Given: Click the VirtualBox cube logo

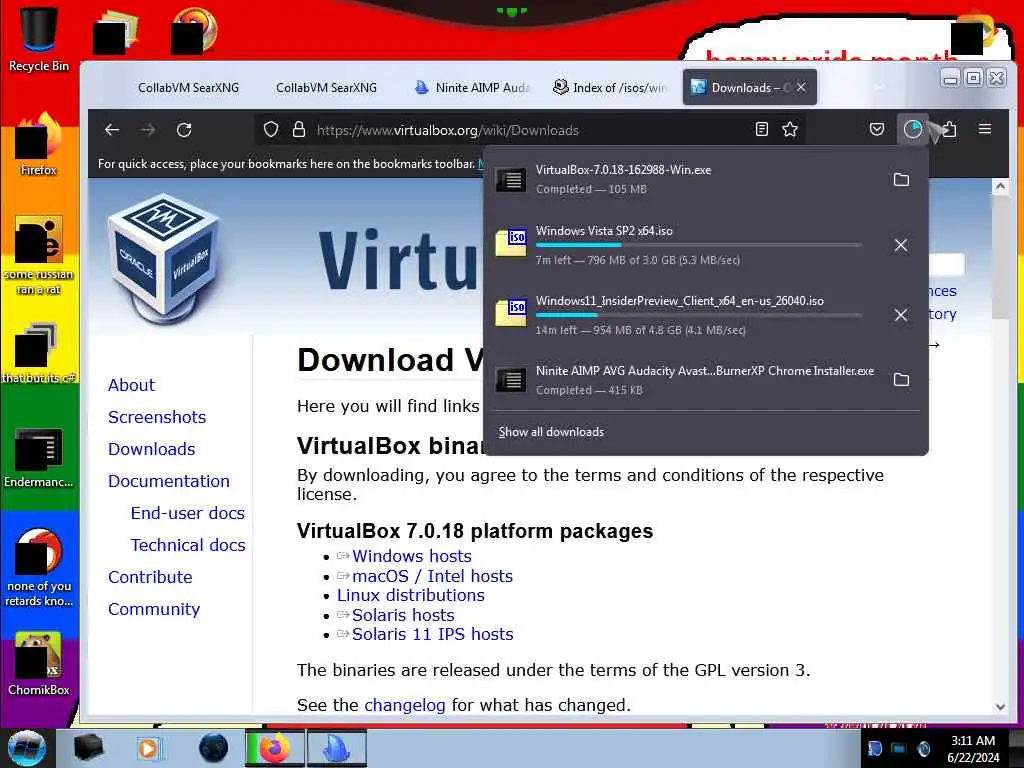Looking at the screenshot, I should pos(165,258).
